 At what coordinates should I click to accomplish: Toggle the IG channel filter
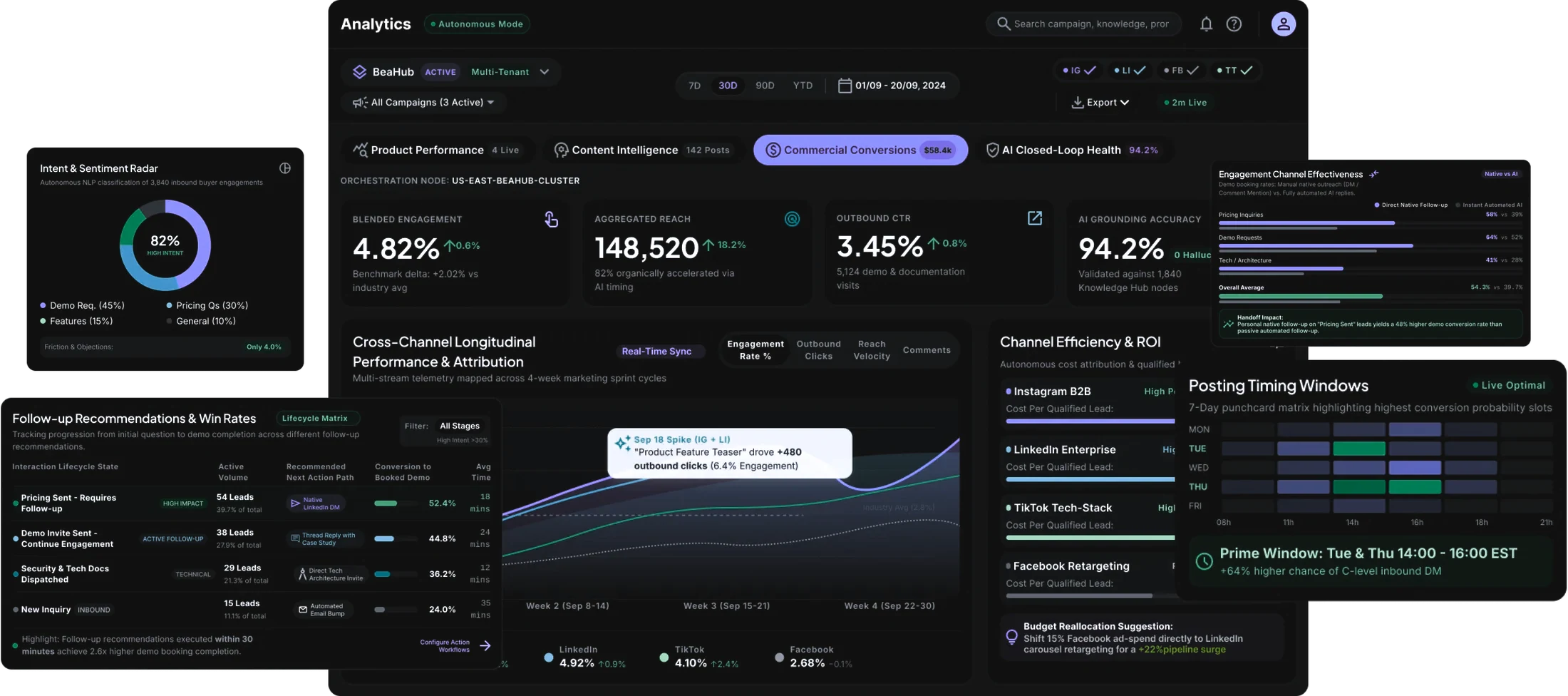tap(1078, 71)
